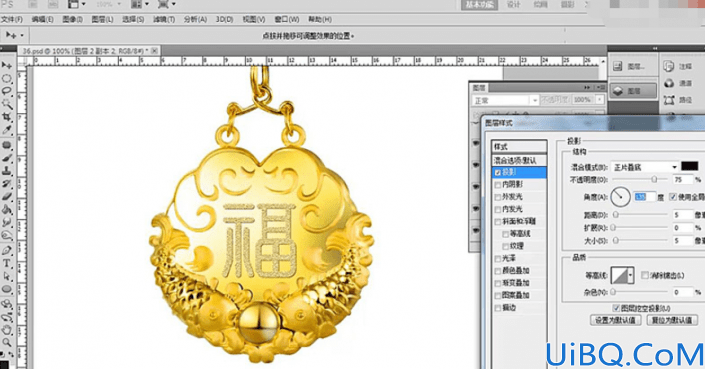Click the 设置为默认值 button

615,320
